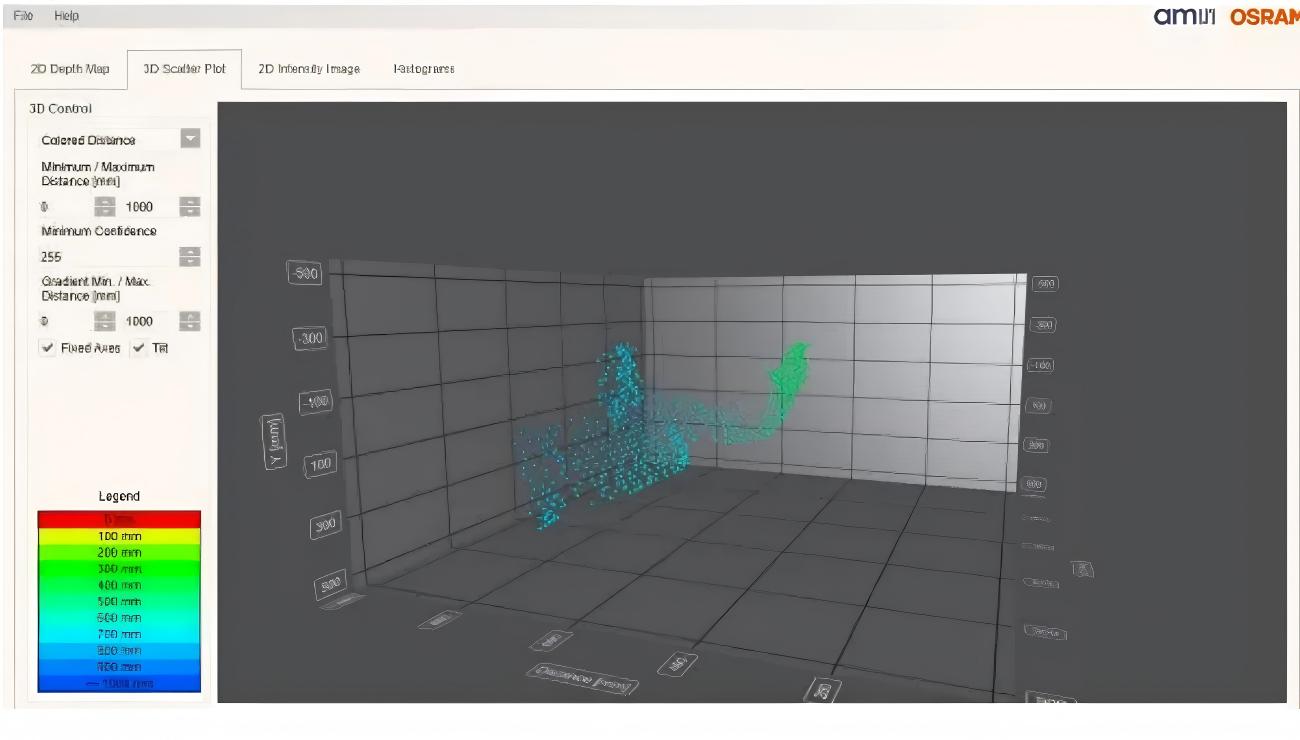The width and height of the screenshot is (1300, 740).
Task: Toggle the Fixed Axes checkbox
Action: (x=48, y=348)
